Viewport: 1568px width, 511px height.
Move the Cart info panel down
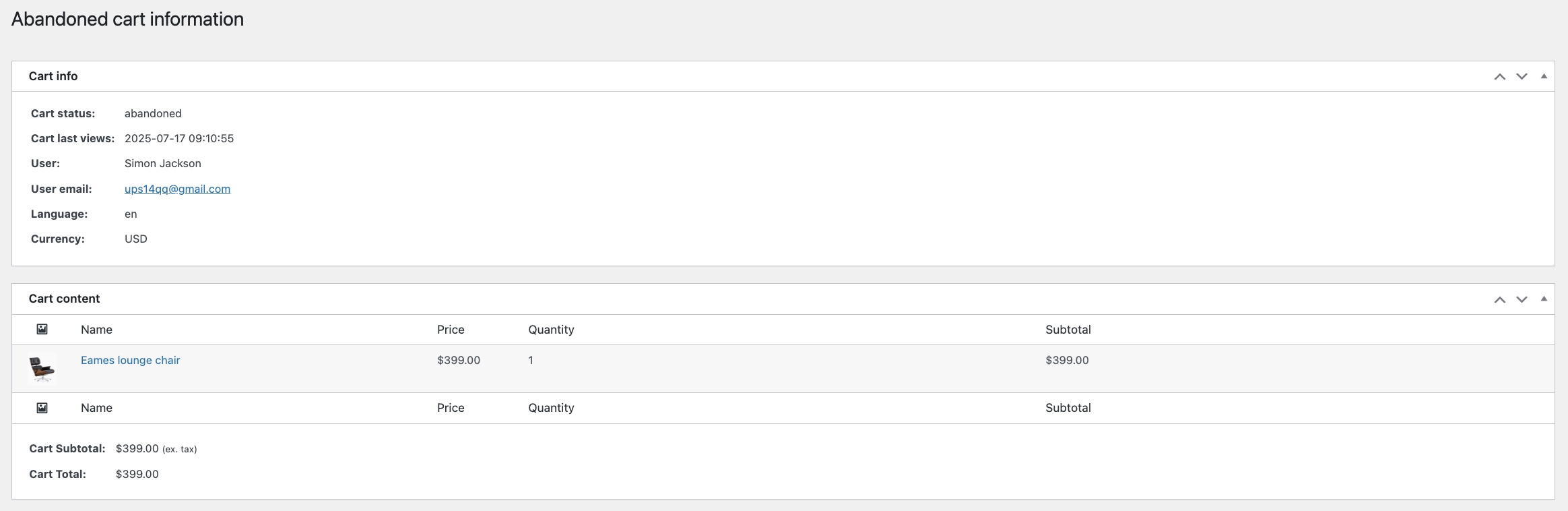pos(1522,76)
